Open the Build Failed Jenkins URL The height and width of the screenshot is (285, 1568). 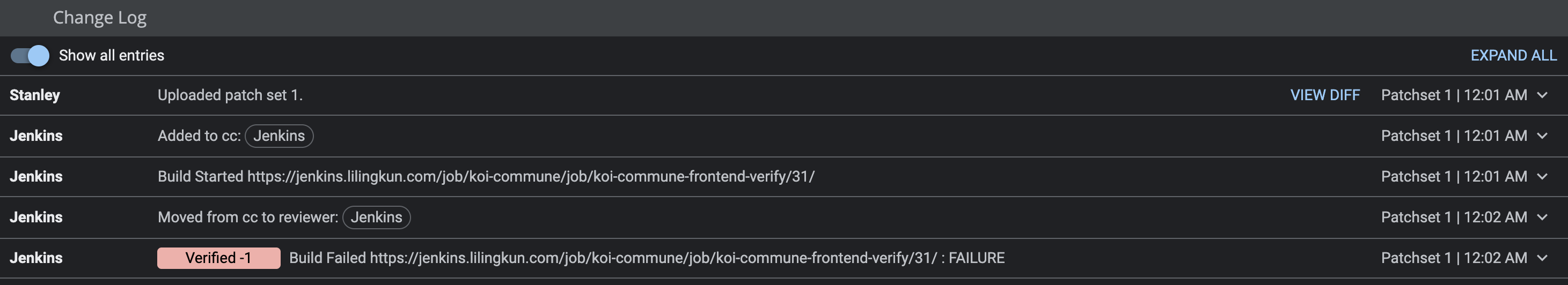tap(653, 258)
